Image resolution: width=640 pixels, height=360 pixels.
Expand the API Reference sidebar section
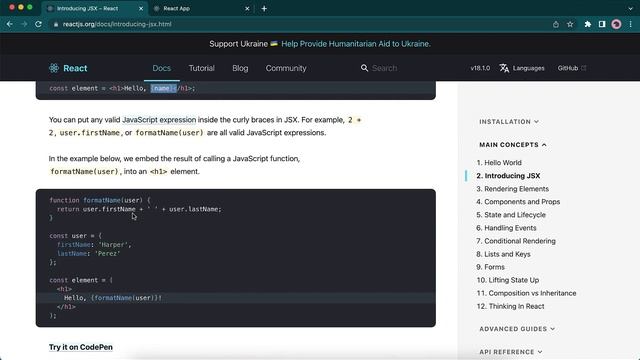click(511, 351)
